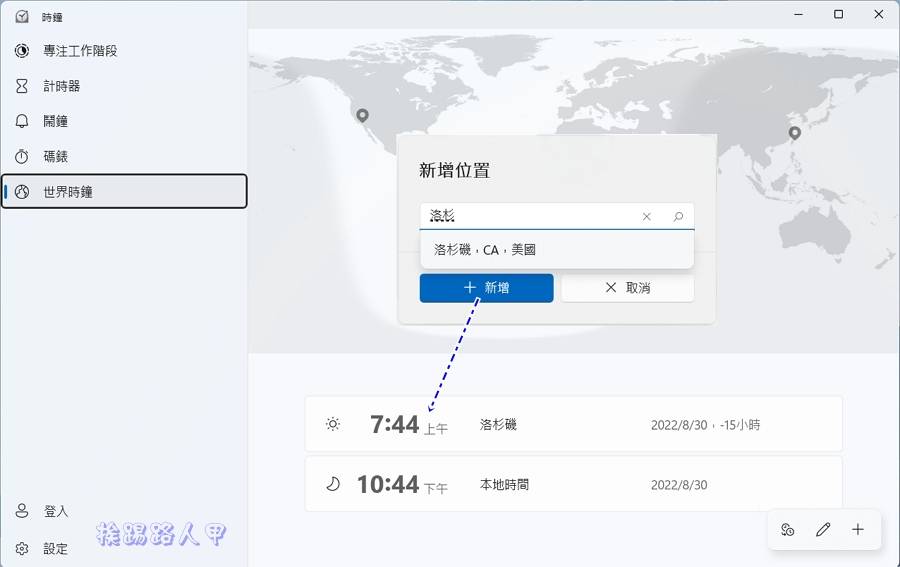Clear the location search text with X
Screen dimensions: 900x567
pos(646,217)
